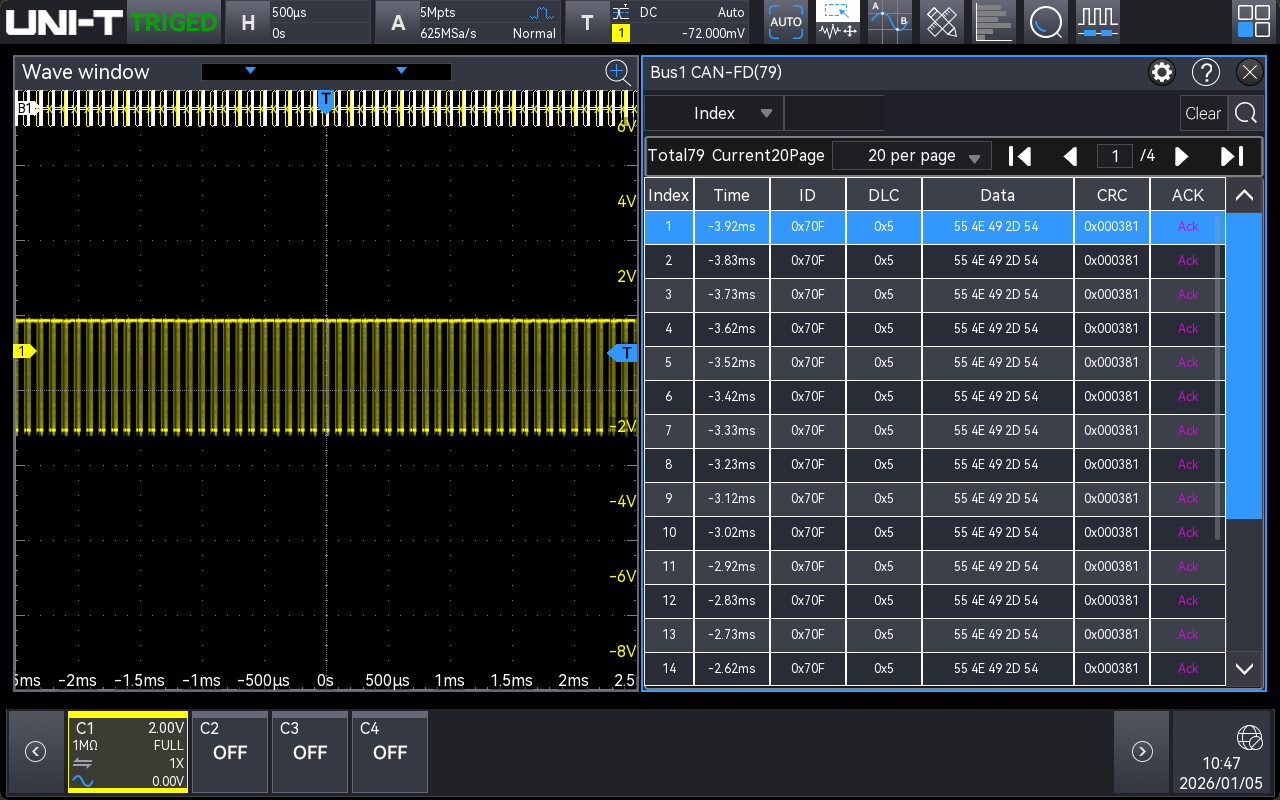Viewport: 1280px width, 800px height.
Task: Toggle channel C4 on
Action: (x=390, y=752)
